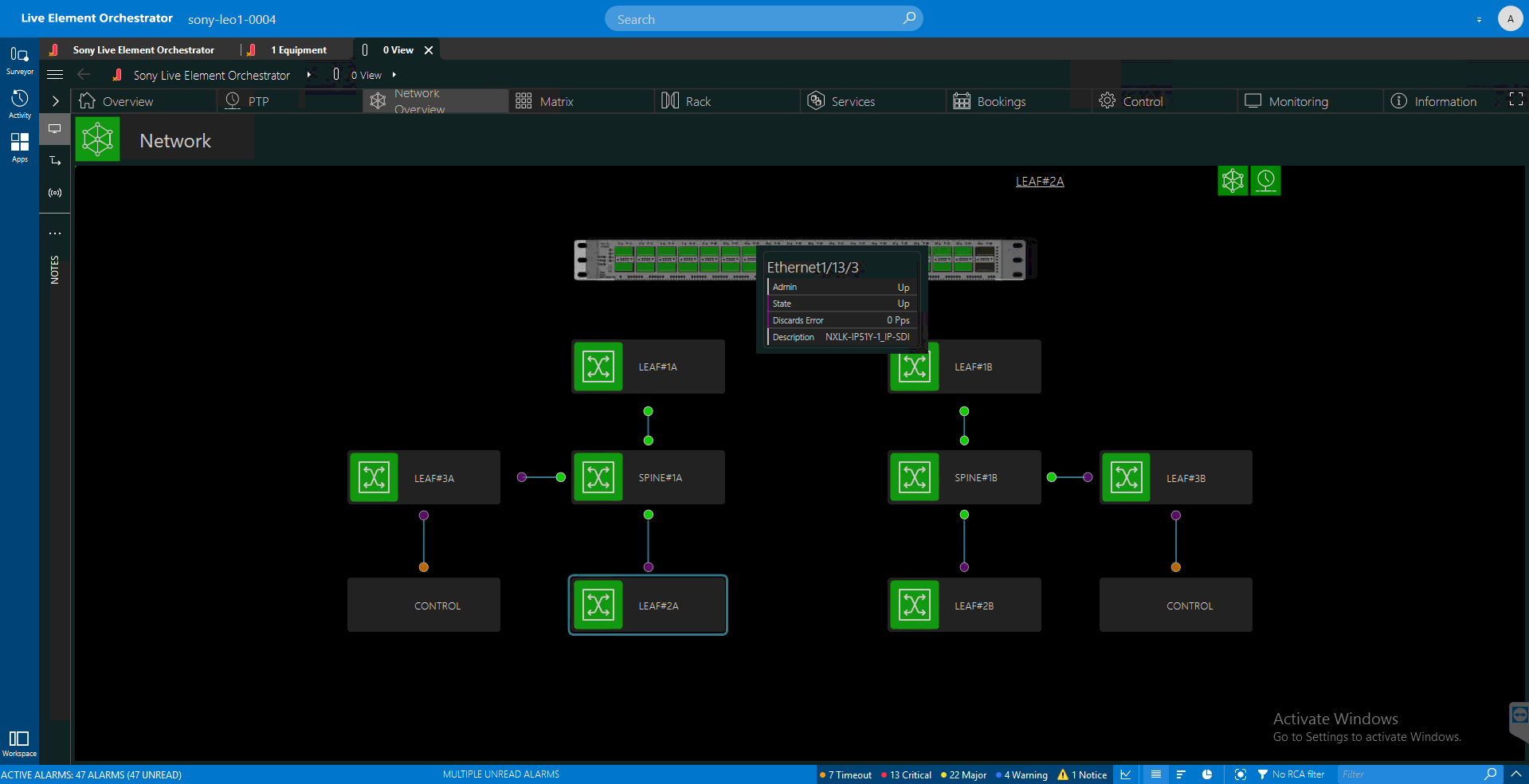Follow the LEAF#2A link
Image resolution: width=1529 pixels, height=784 pixels.
1040,182
